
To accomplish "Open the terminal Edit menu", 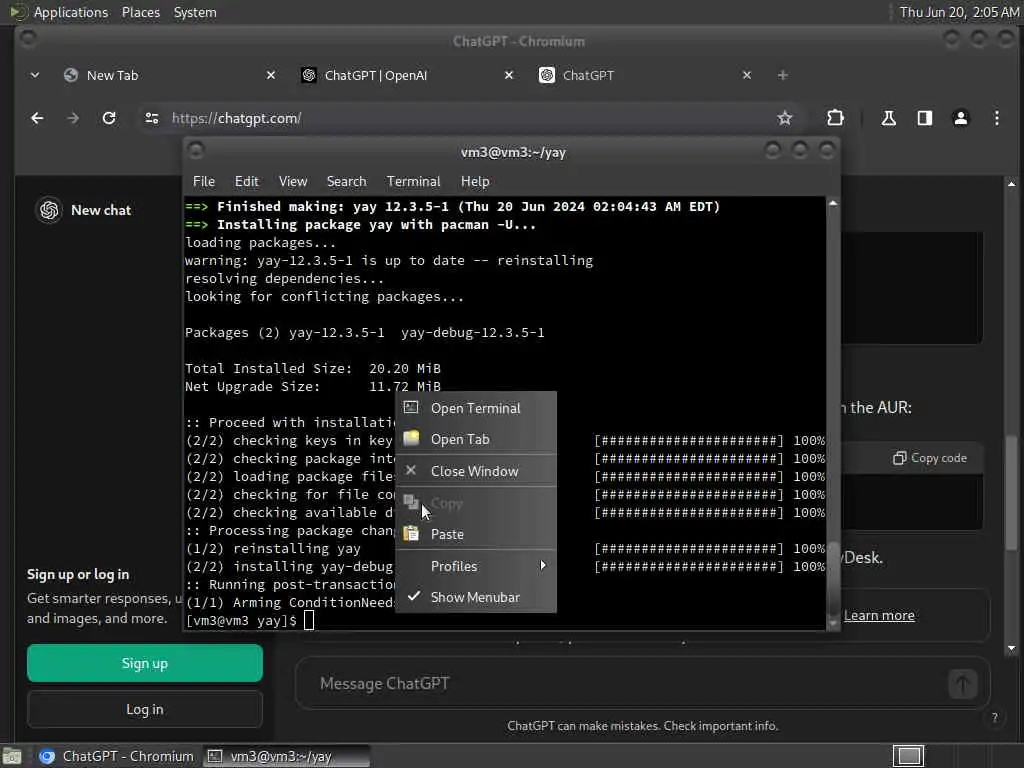I will [x=246, y=182].
